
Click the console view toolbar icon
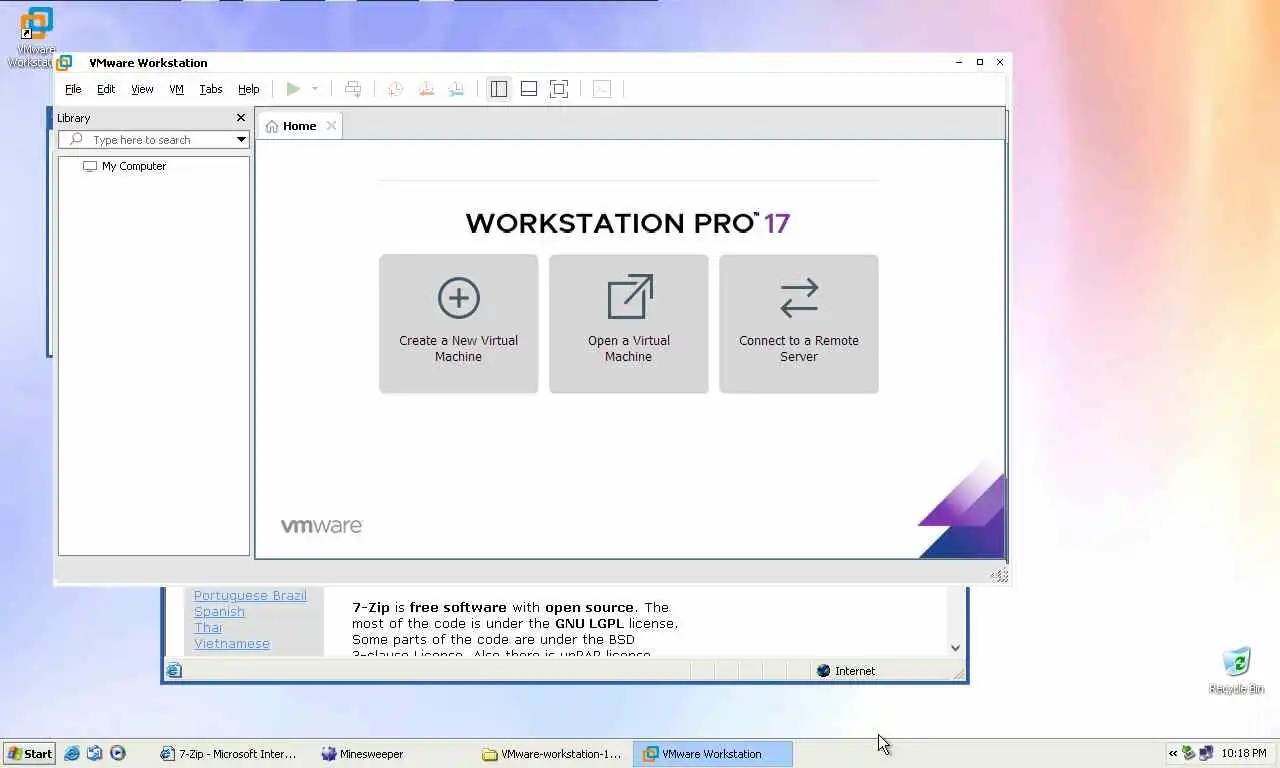click(602, 89)
